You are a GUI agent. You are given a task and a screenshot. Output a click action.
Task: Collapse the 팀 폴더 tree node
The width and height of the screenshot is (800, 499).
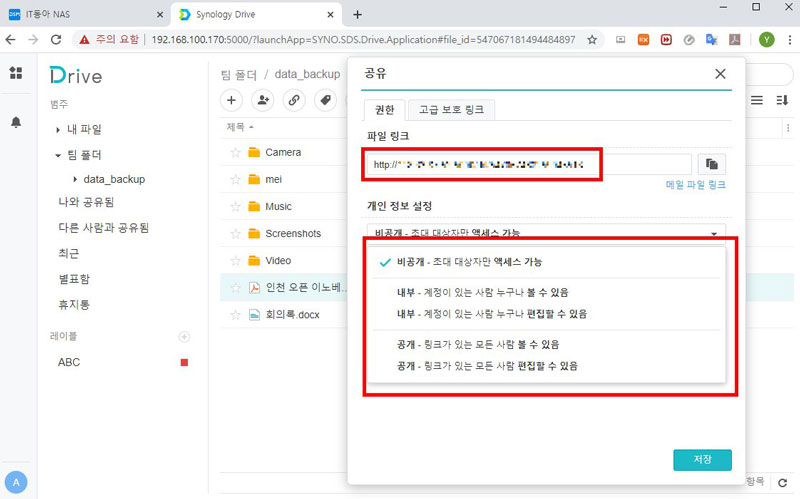pyautogui.click(x=59, y=155)
